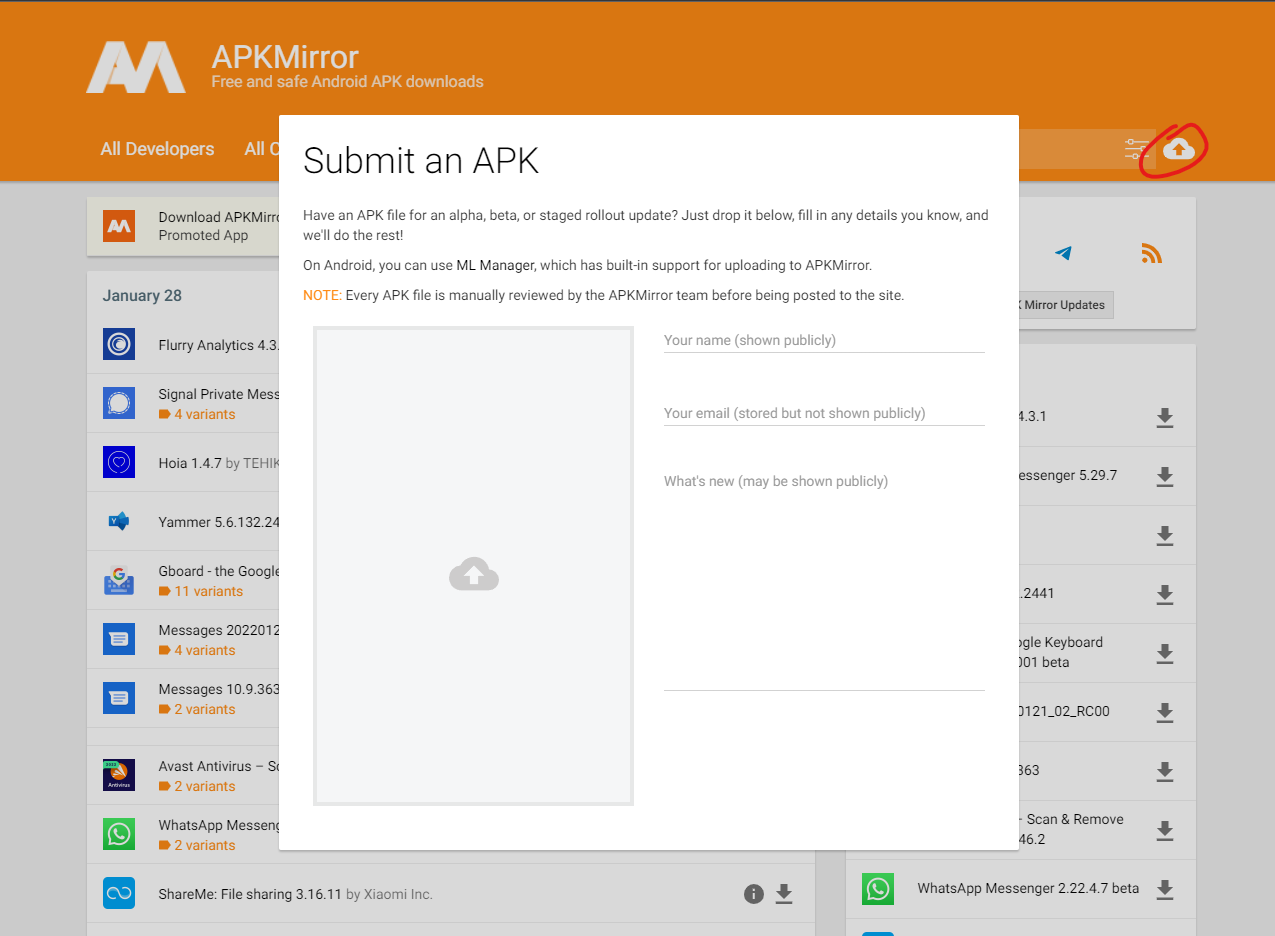Open the Yammer 5.6.132.24 entry

(218, 522)
